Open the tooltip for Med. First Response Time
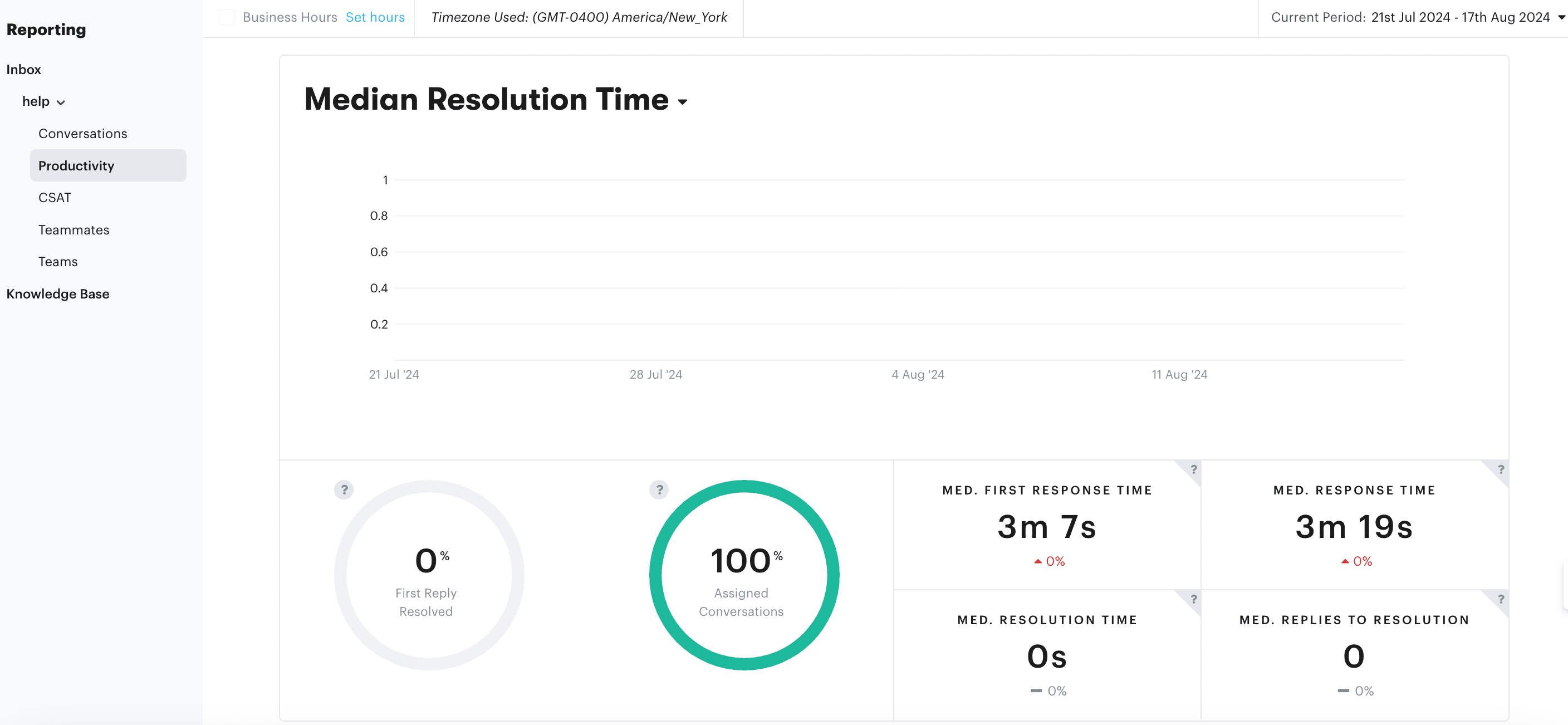1568x725 pixels. (1193, 470)
